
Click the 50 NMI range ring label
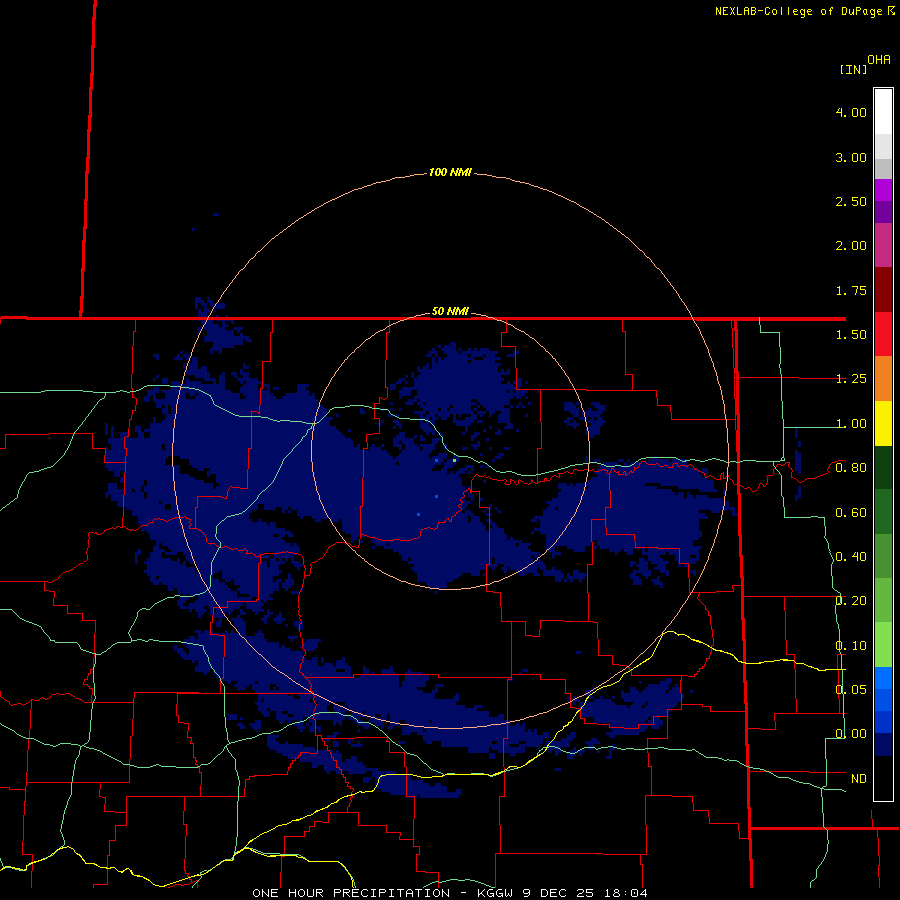click(450, 311)
